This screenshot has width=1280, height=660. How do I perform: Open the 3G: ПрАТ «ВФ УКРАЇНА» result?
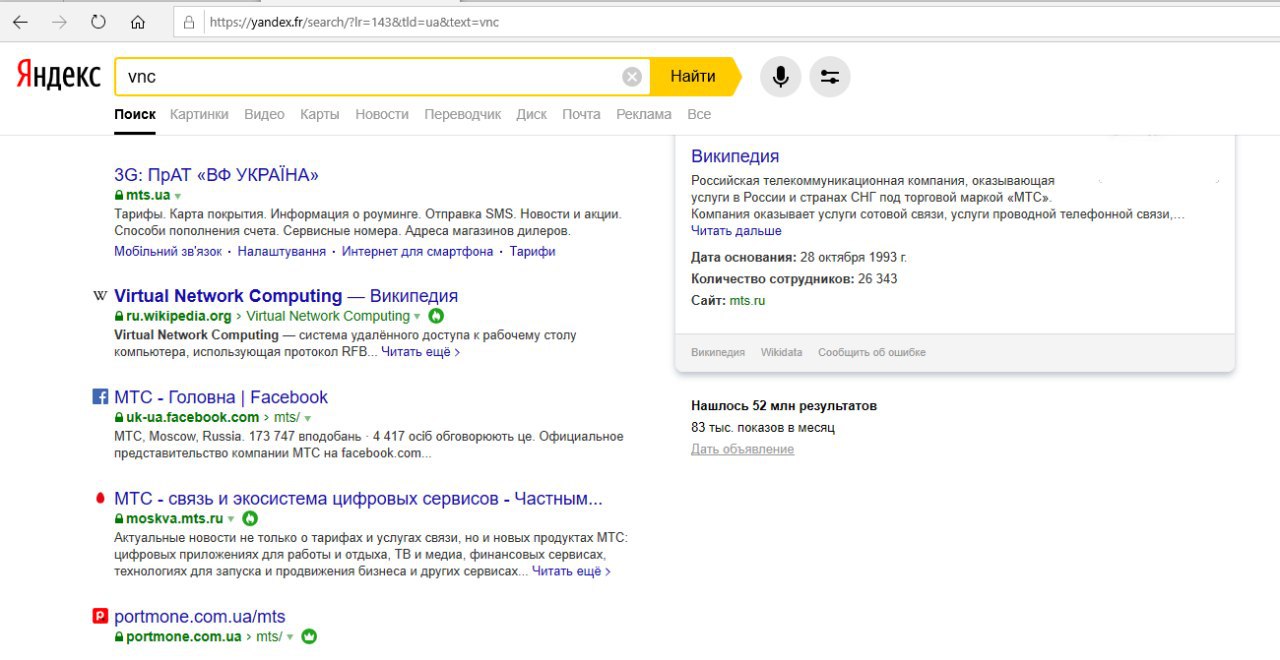(216, 175)
